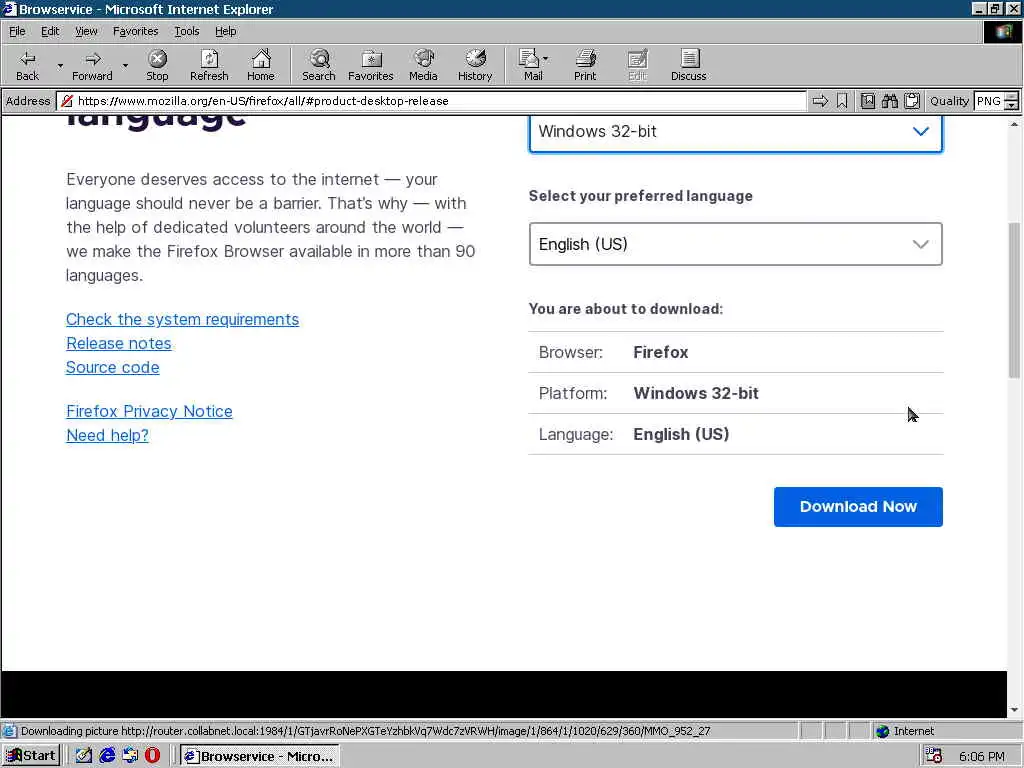
Task: Open the Release notes link
Action: [118, 344]
